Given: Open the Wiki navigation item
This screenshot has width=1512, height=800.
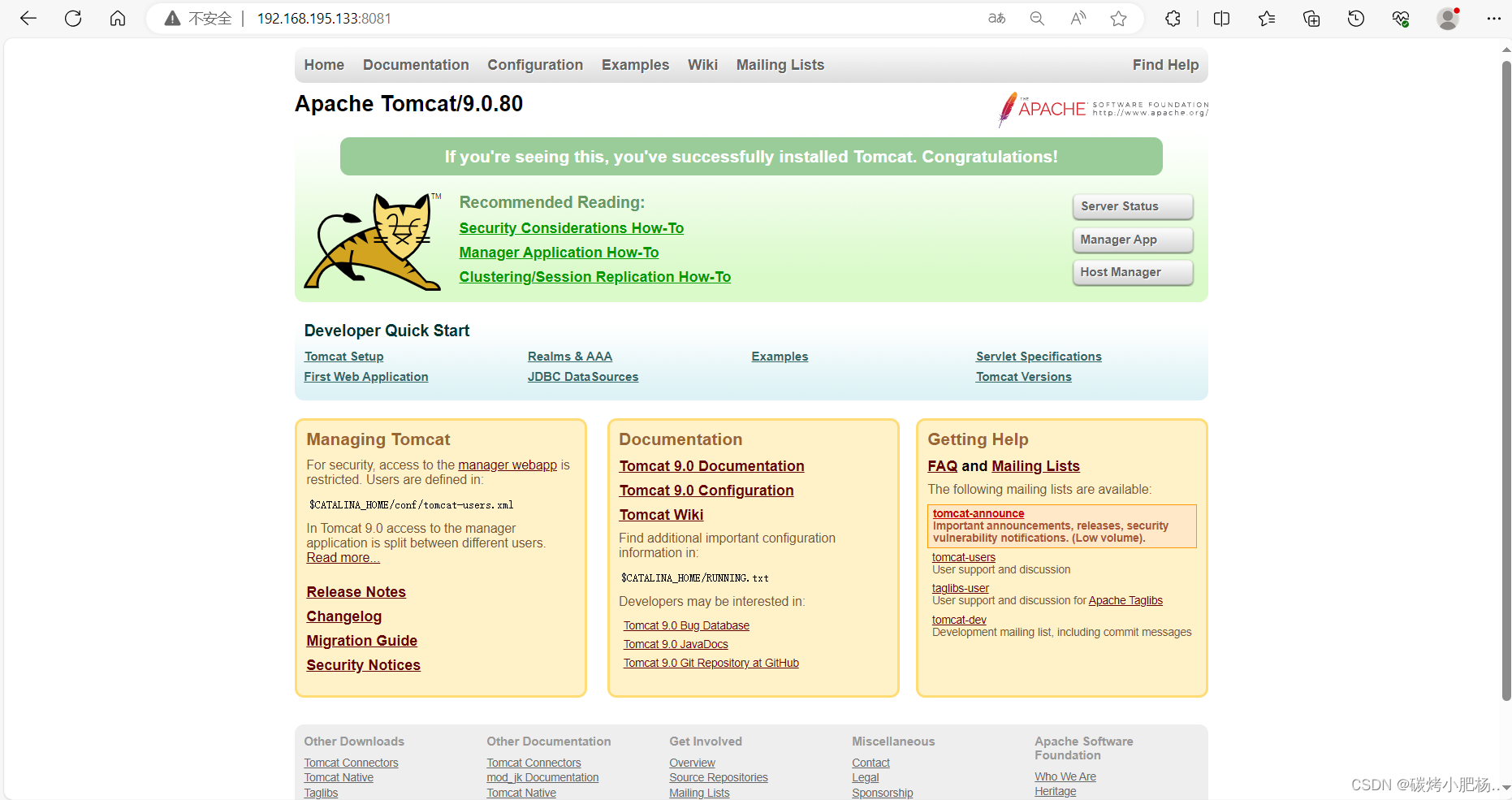Looking at the screenshot, I should pyautogui.click(x=702, y=65).
